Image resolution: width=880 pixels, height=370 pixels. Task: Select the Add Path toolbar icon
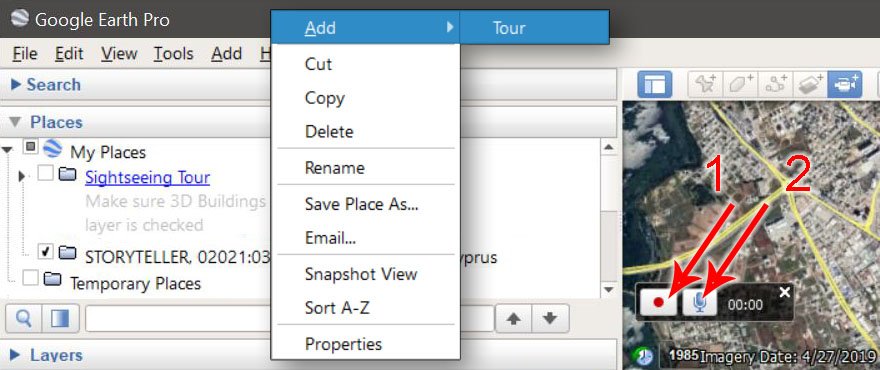(774, 85)
